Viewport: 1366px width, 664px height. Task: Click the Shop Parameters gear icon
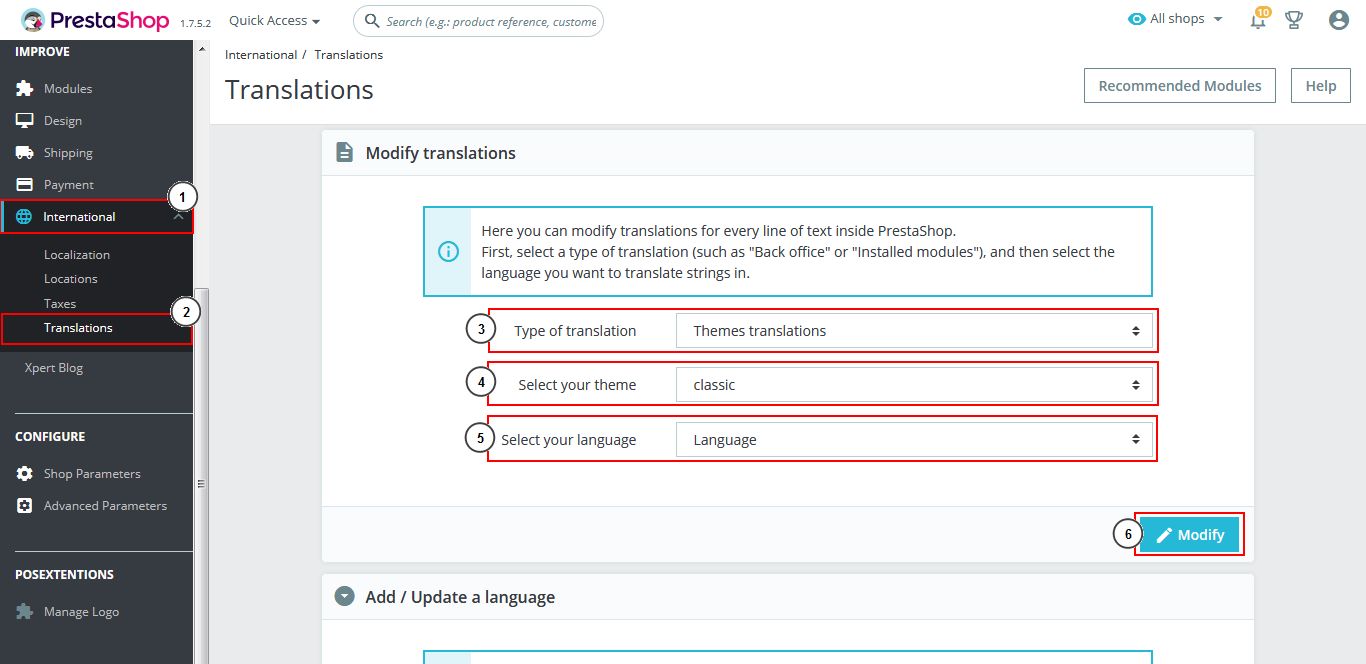tap(25, 474)
